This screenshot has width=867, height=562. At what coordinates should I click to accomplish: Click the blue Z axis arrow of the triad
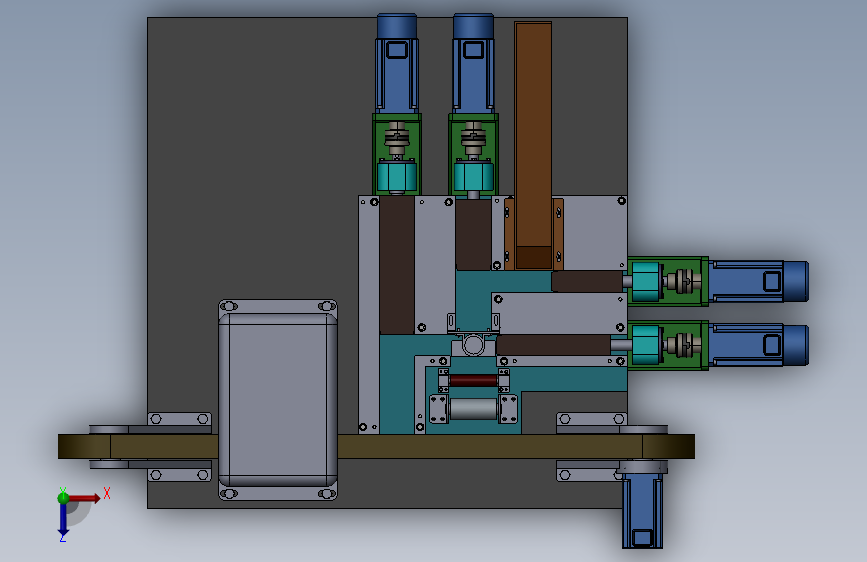tap(63, 519)
